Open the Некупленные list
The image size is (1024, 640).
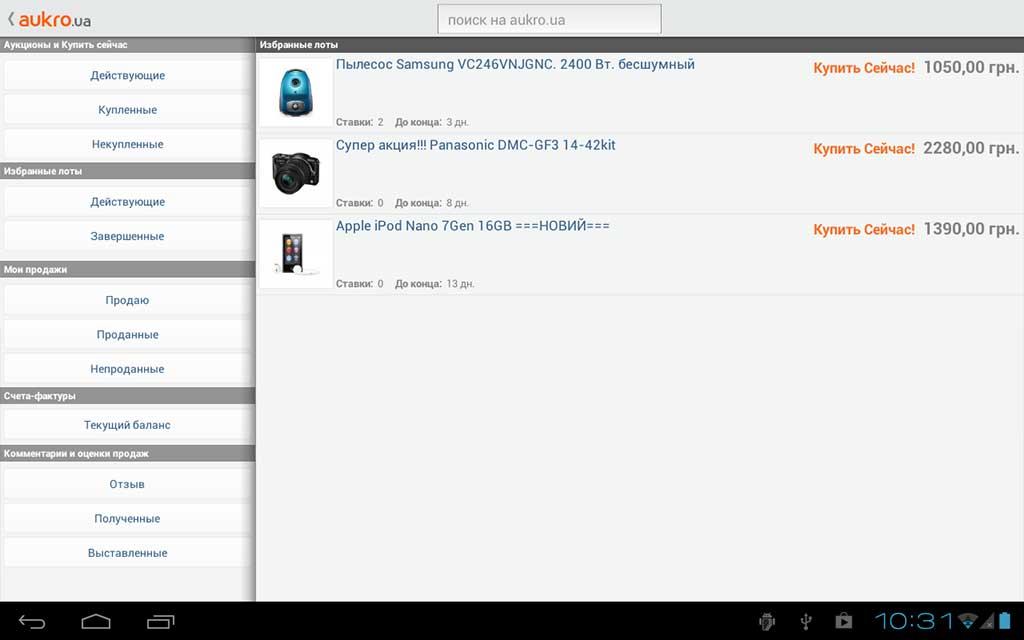coord(127,144)
